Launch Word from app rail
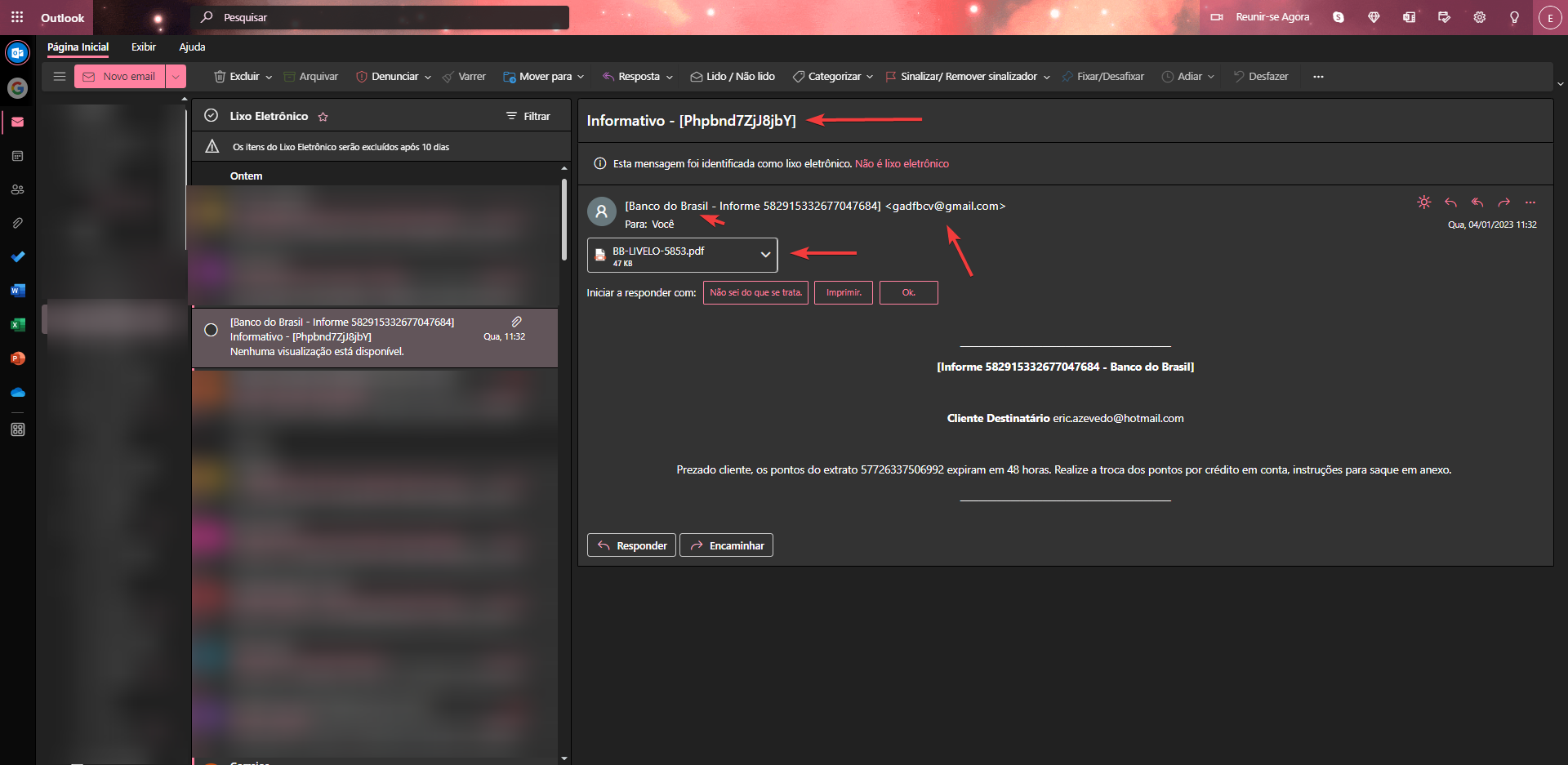Image resolution: width=1568 pixels, height=765 pixels. click(17, 291)
